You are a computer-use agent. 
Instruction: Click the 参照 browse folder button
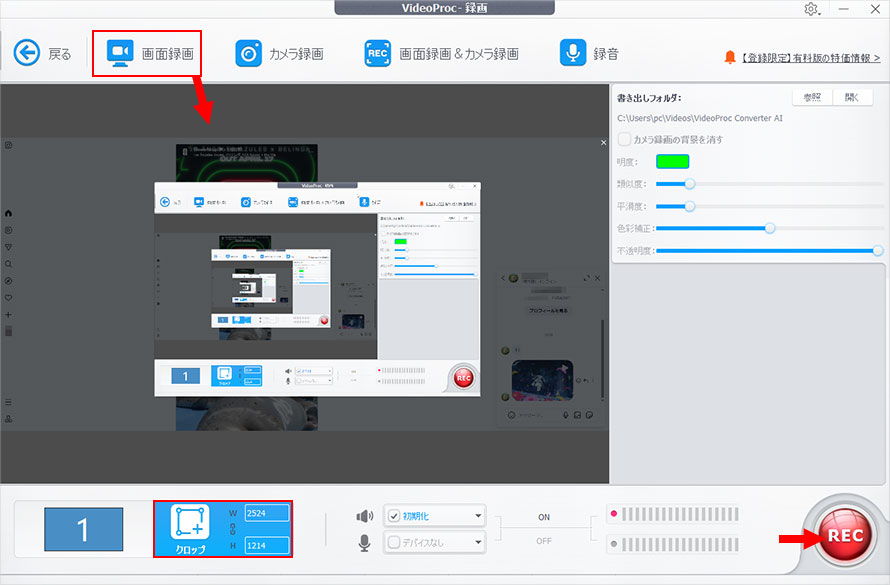click(x=812, y=97)
